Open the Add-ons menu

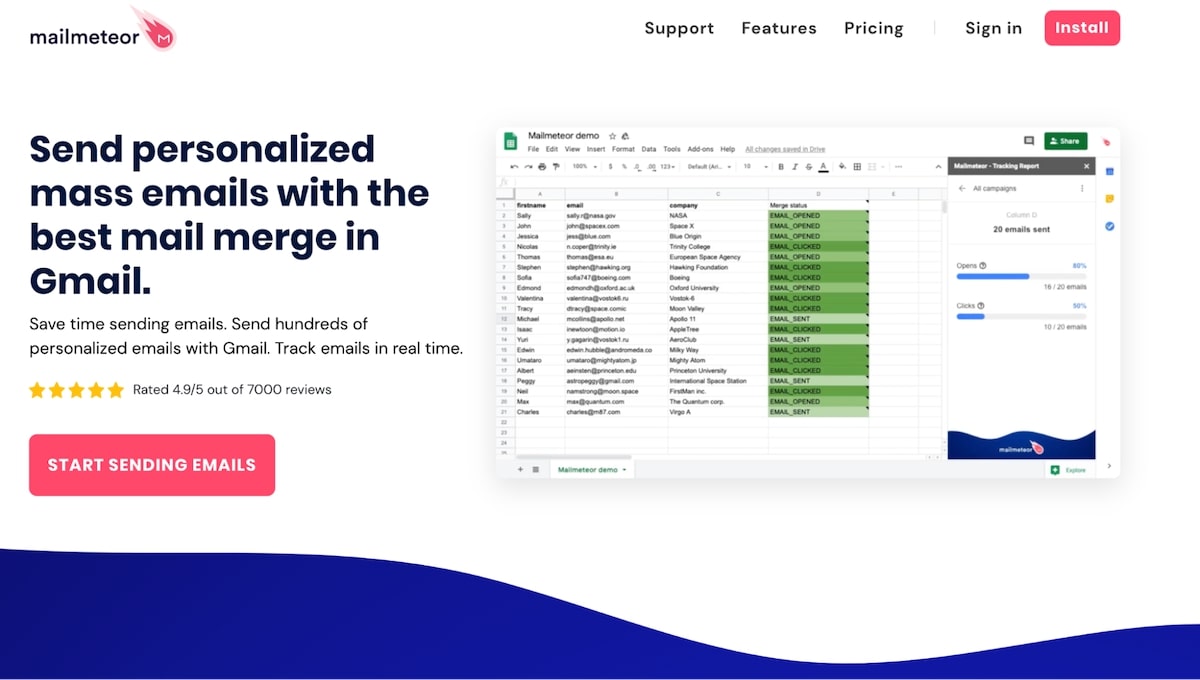701,149
